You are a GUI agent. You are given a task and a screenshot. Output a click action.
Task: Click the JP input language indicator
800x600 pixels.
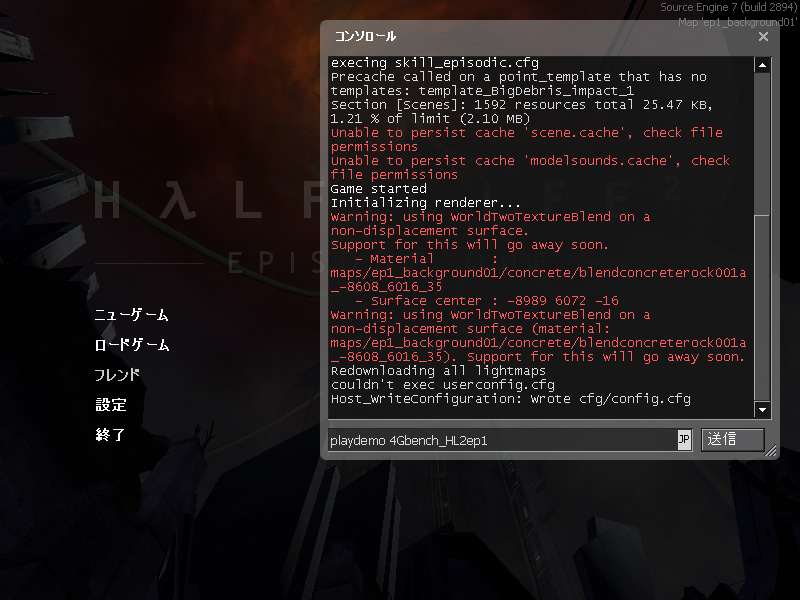pyautogui.click(x=684, y=439)
